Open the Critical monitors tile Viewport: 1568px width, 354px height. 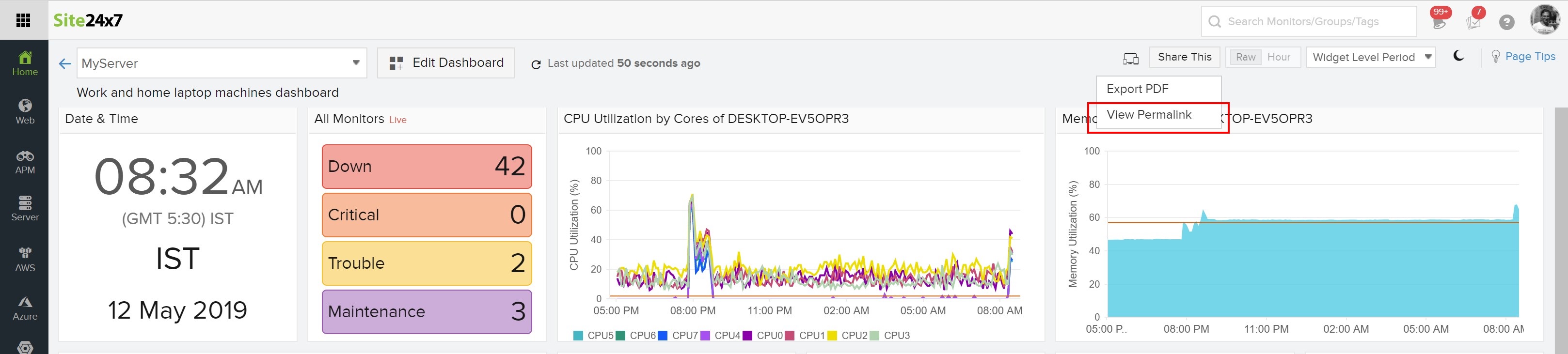coord(427,215)
